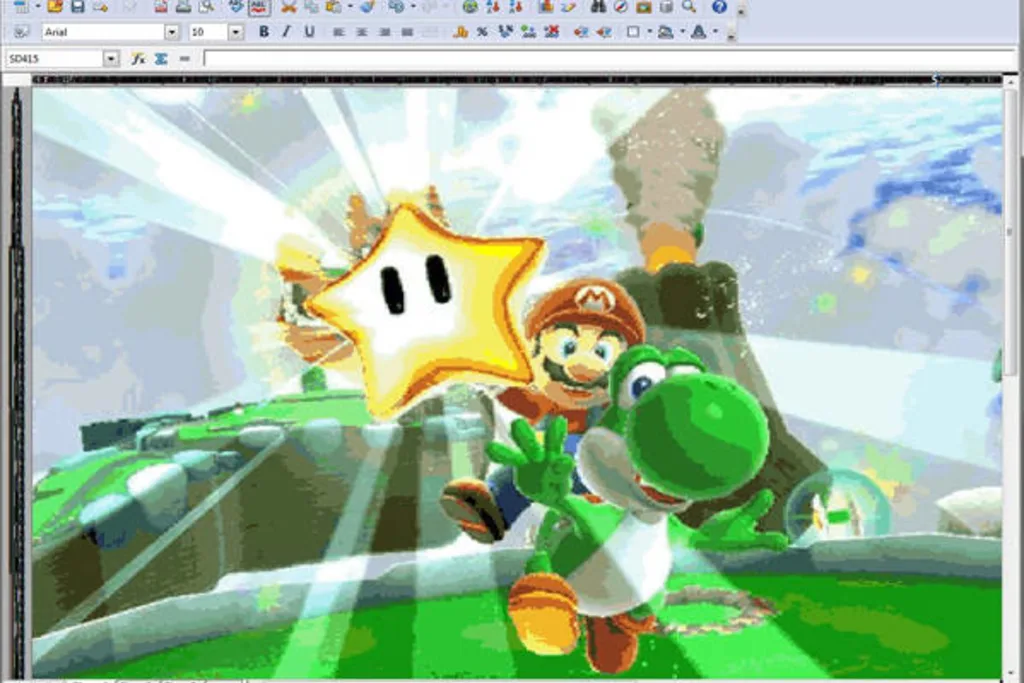1024x683 pixels.
Task: Open the Function Wizard fx icon
Action: pyautogui.click(x=138, y=59)
